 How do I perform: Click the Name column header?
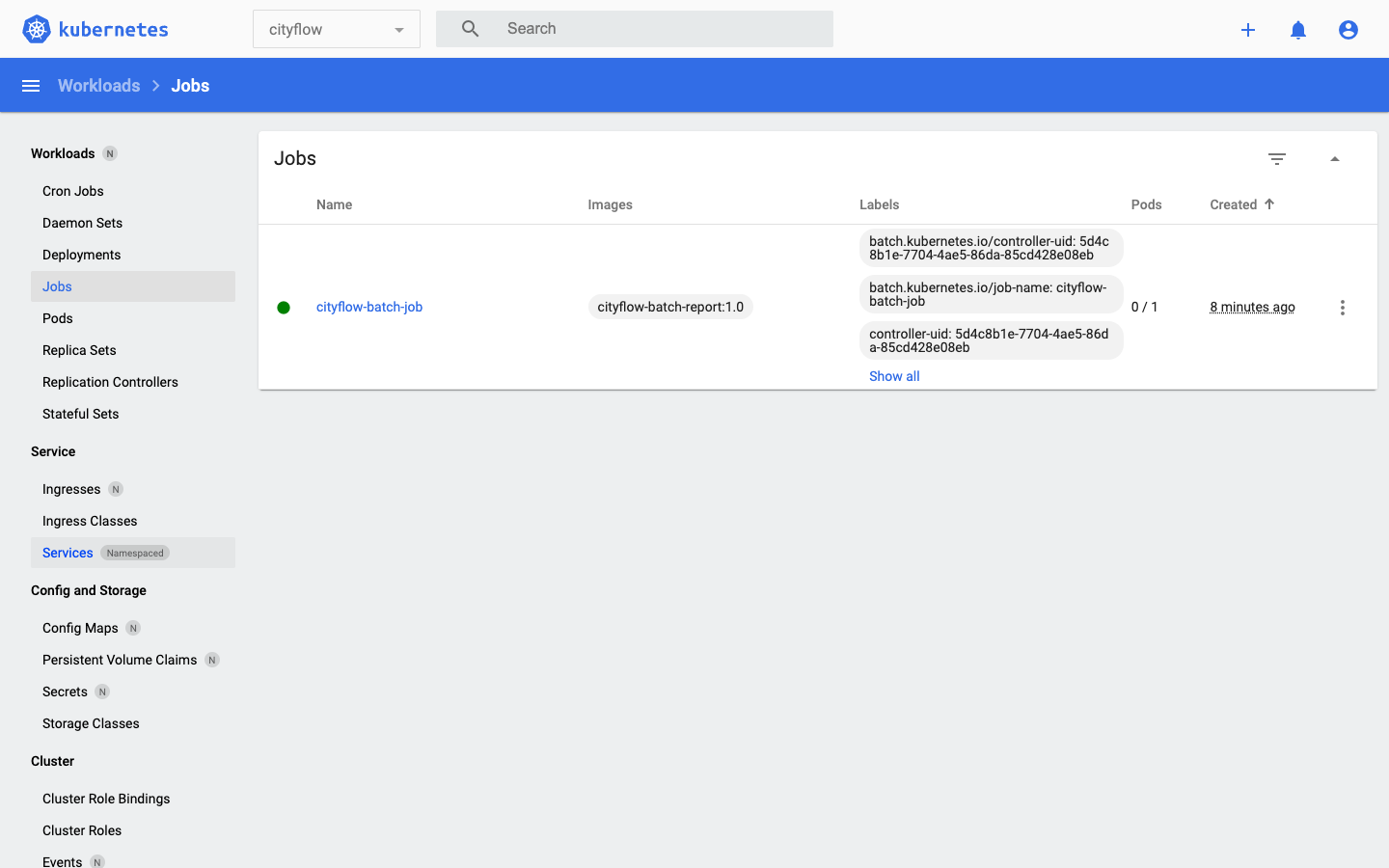click(x=334, y=204)
